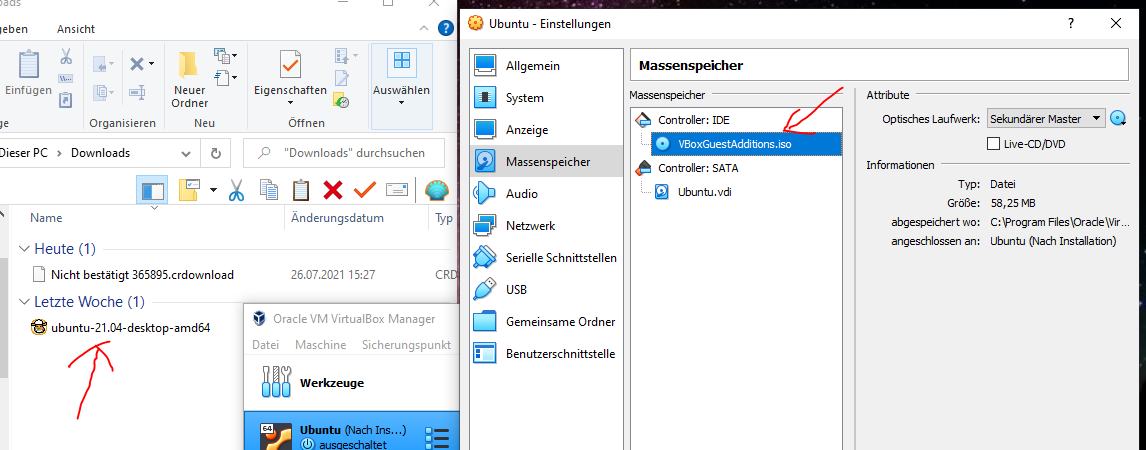This screenshot has width=1146, height=450.
Task: Open Gemeinsame Ordner settings
Action: click(547, 321)
